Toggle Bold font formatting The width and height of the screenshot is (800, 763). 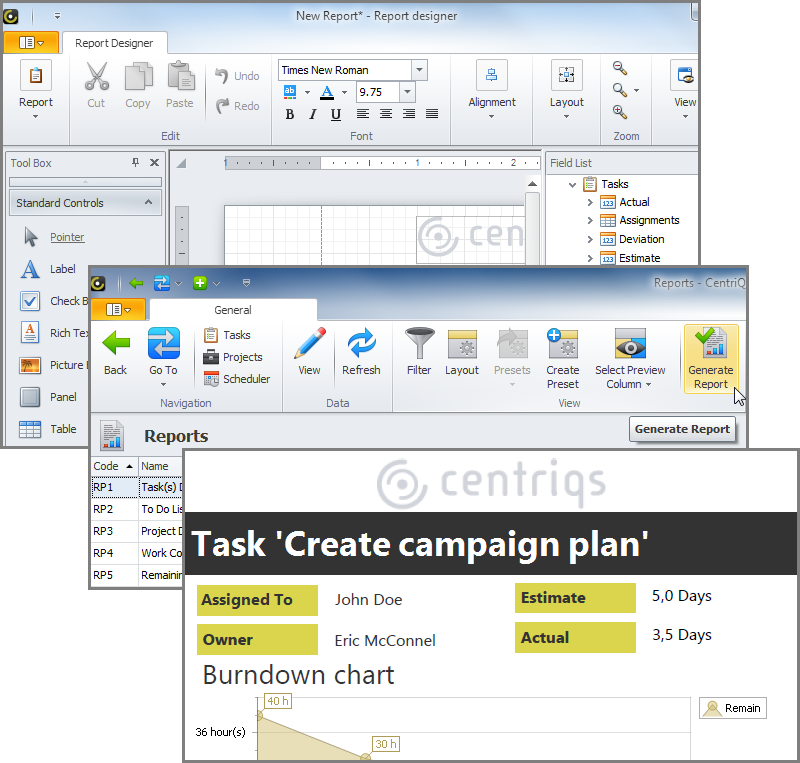(290, 114)
